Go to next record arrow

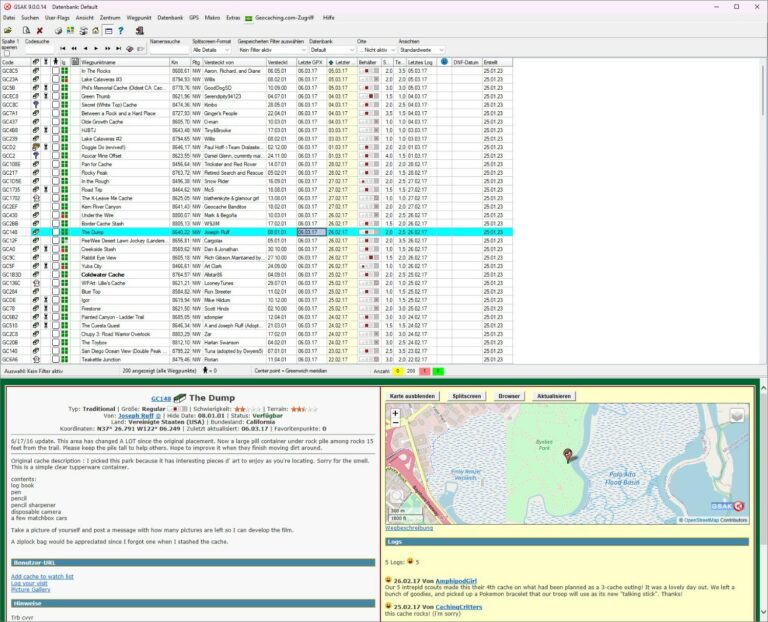tap(96, 49)
